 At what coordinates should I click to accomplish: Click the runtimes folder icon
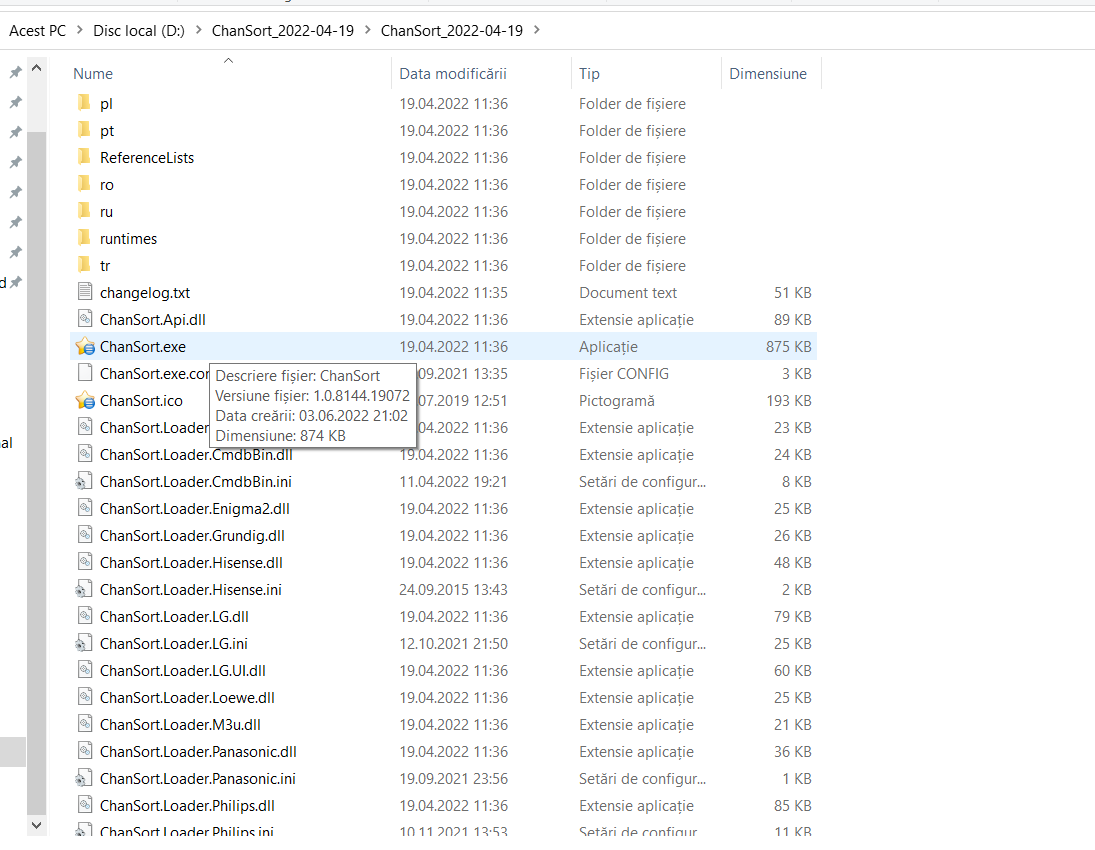pos(84,238)
